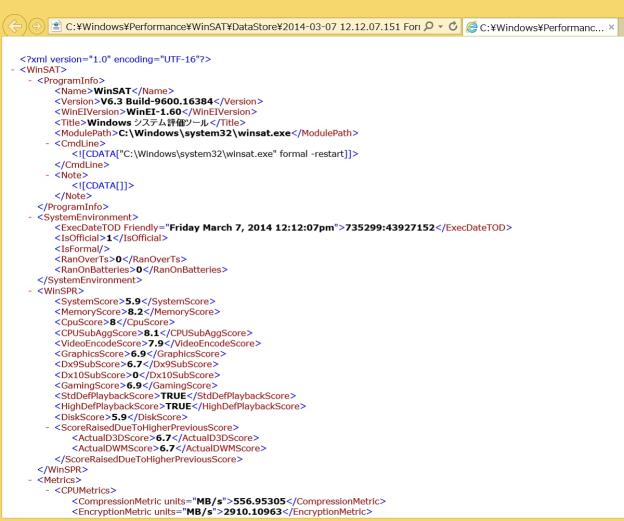This screenshot has height=521, width=624.
Task: Click the CpuScore value 8
Action: (113, 322)
